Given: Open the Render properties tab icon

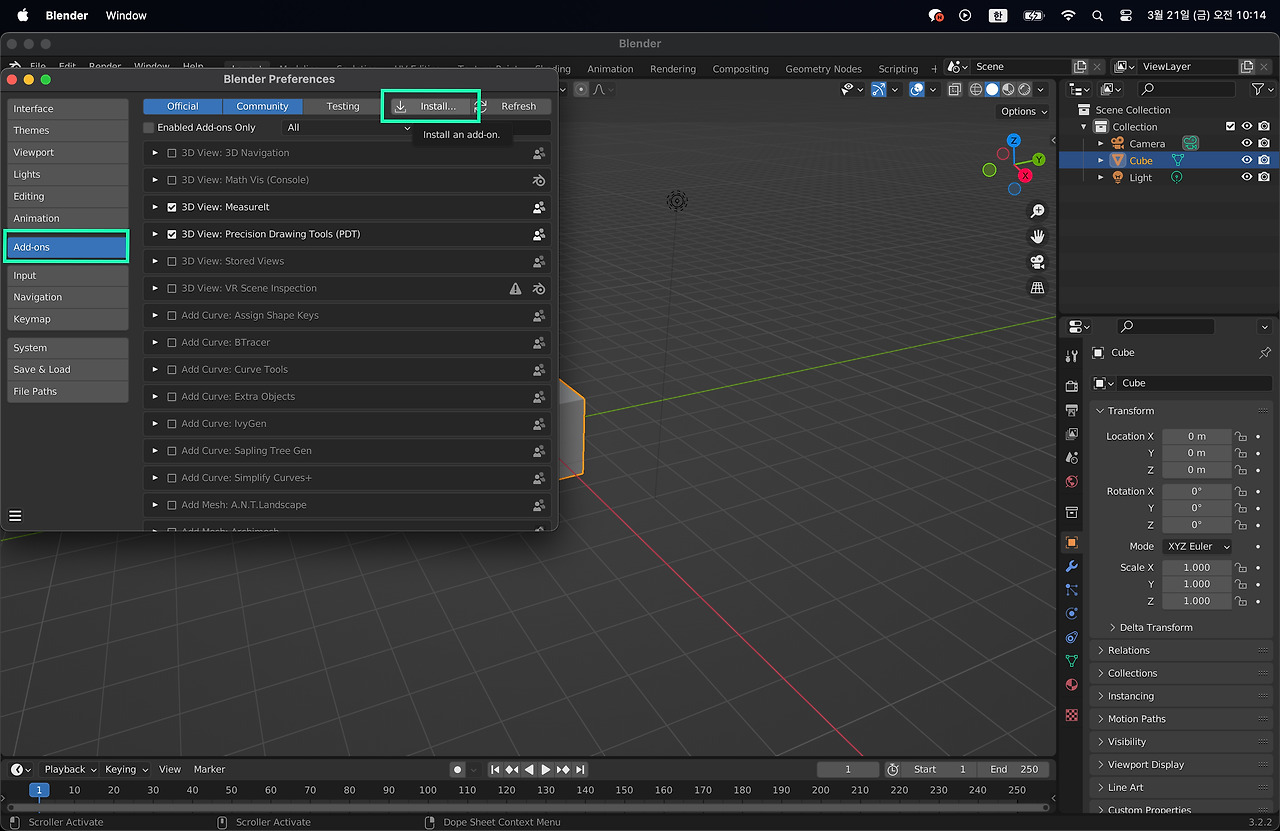Looking at the screenshot, I should pos(1072,386).
